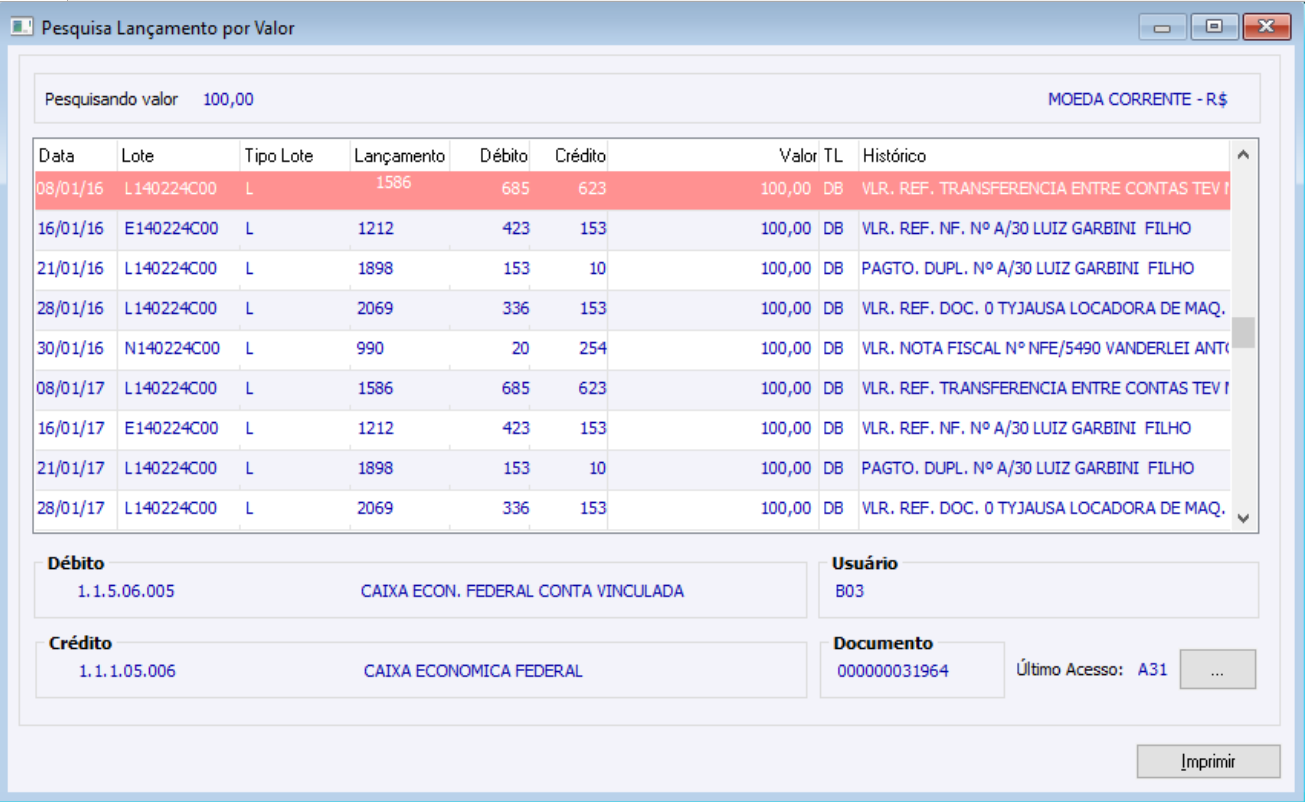The image size is (1305, 802).
Task: Click the Valor column header
Action: pyautogui.click(x=714, y=155)
